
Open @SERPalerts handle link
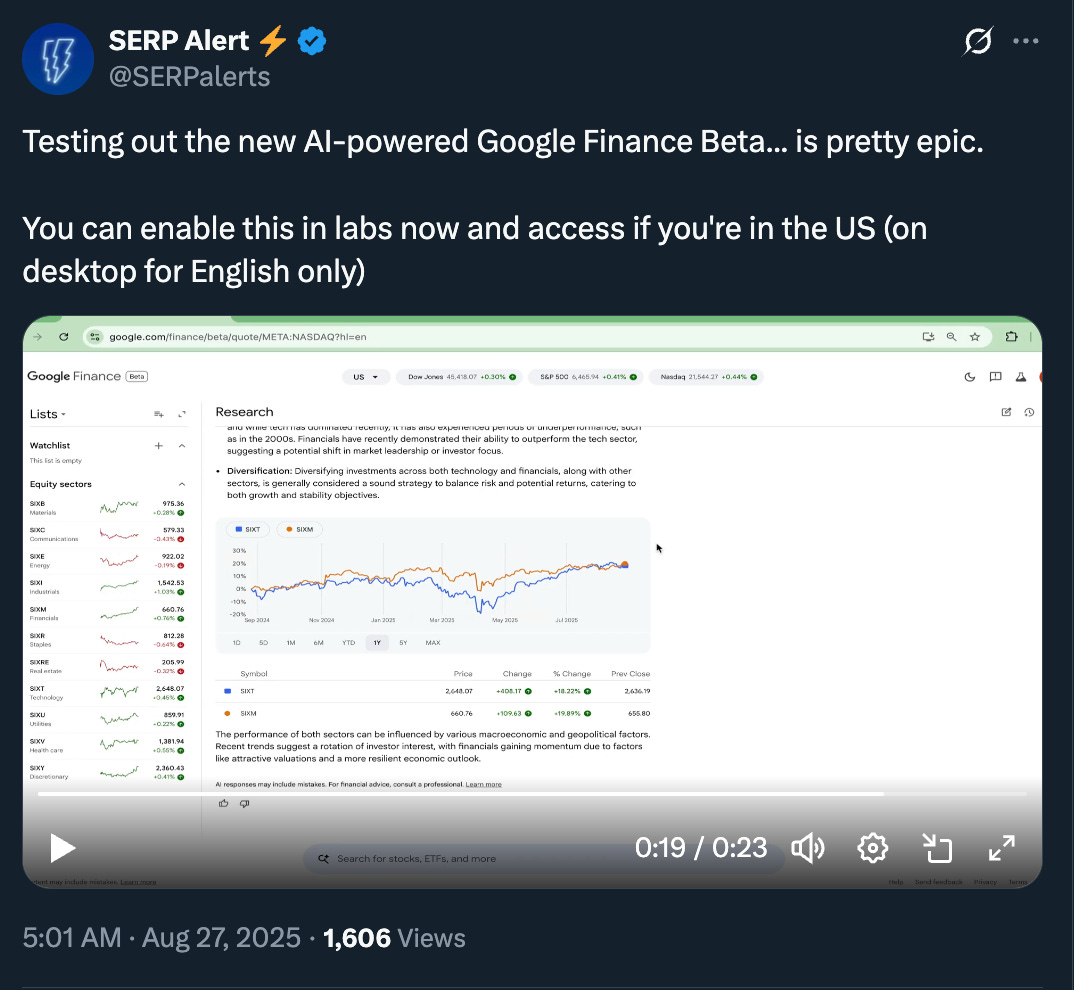190,77
